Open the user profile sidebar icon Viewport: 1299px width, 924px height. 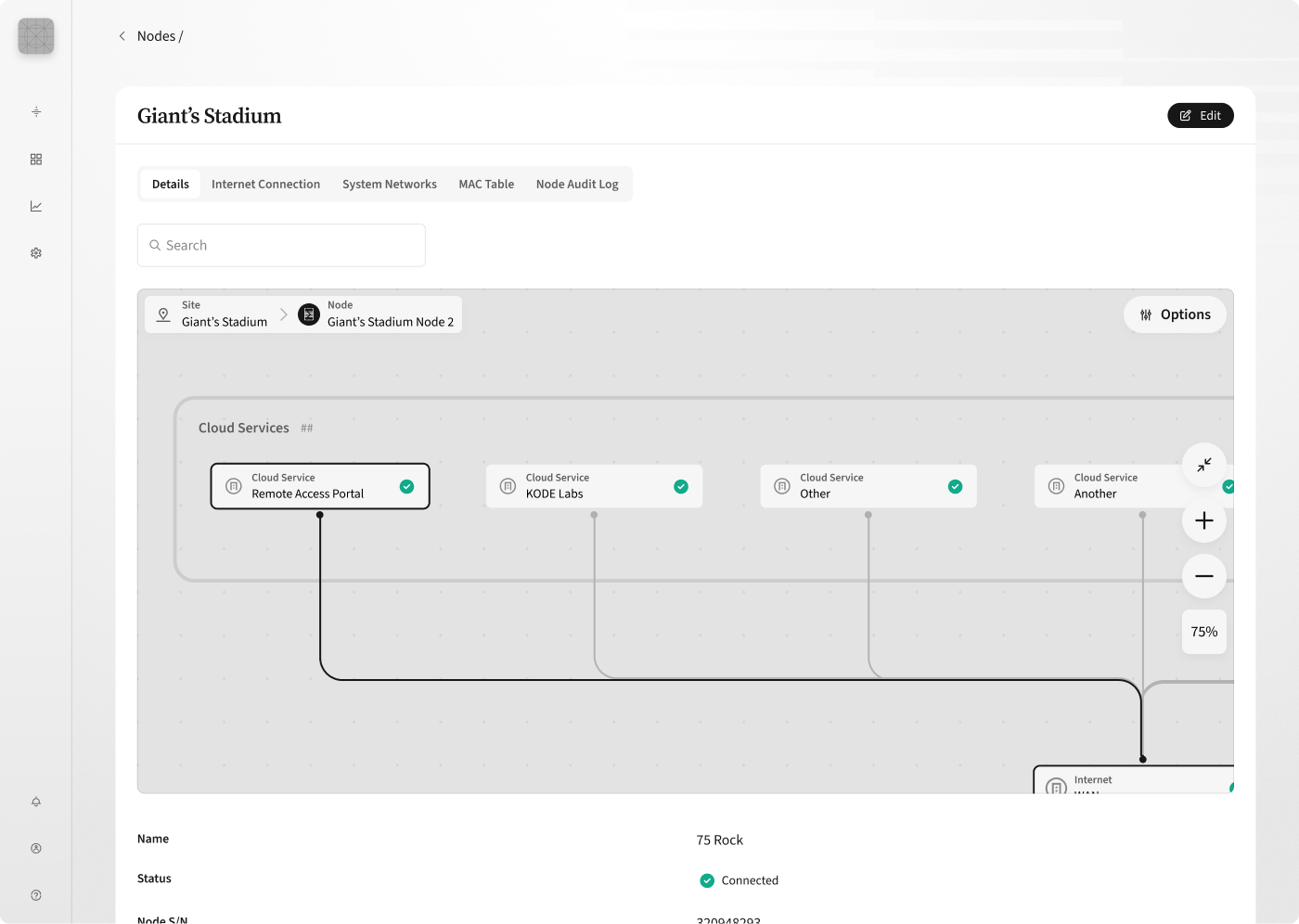[36, 848]
